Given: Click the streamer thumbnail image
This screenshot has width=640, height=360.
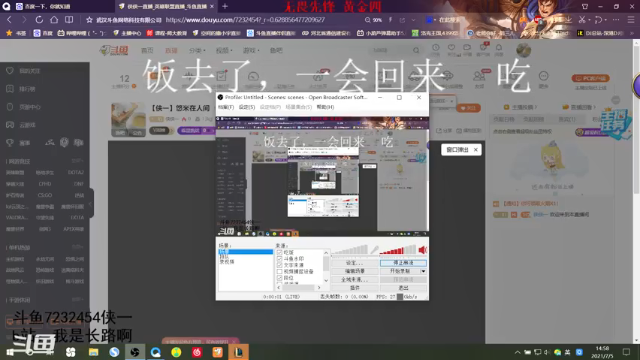Looking at the screenshot, I should 128,119.
